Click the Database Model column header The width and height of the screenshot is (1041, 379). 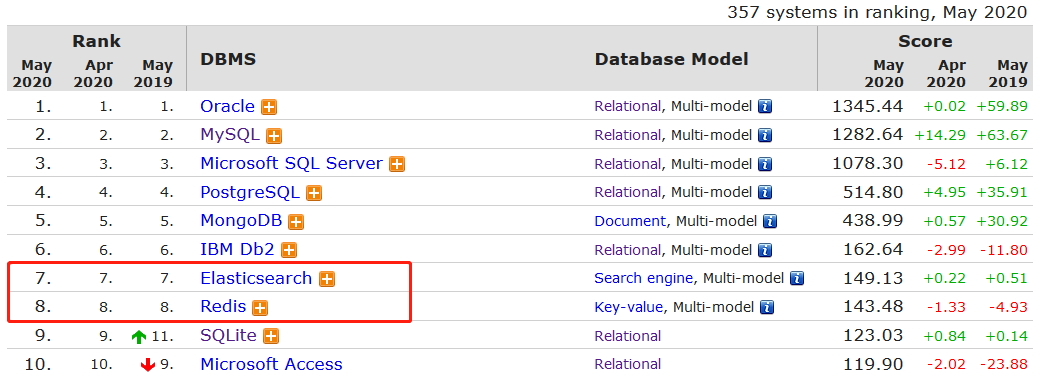(x=672, y=59)
